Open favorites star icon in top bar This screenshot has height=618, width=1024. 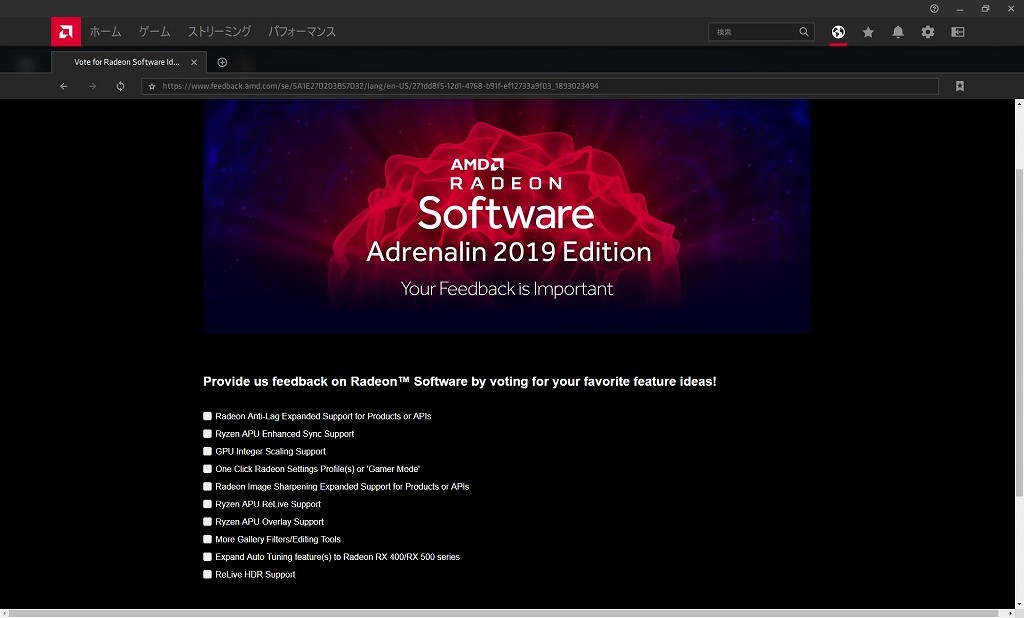pos(868,32)
